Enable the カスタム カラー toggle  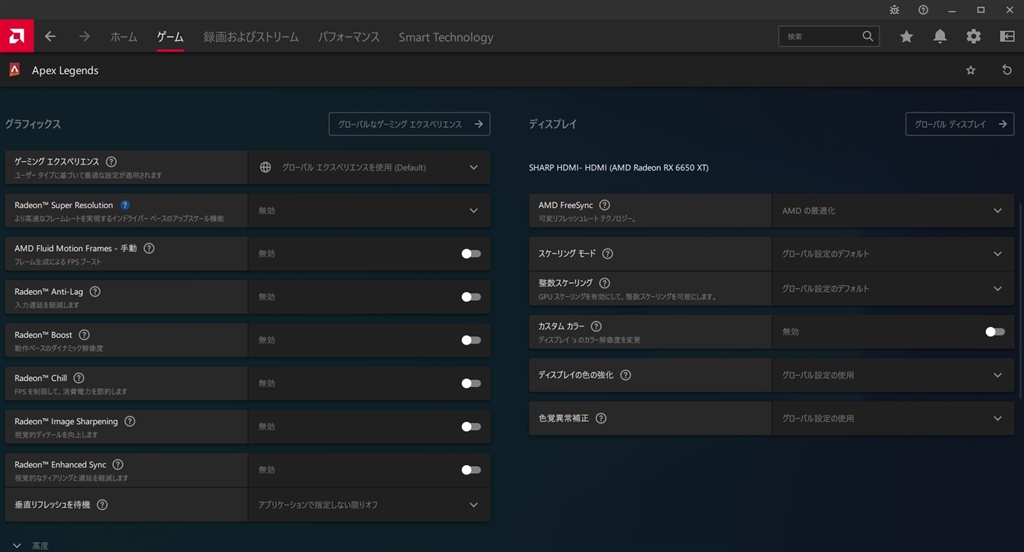(994, 331)
